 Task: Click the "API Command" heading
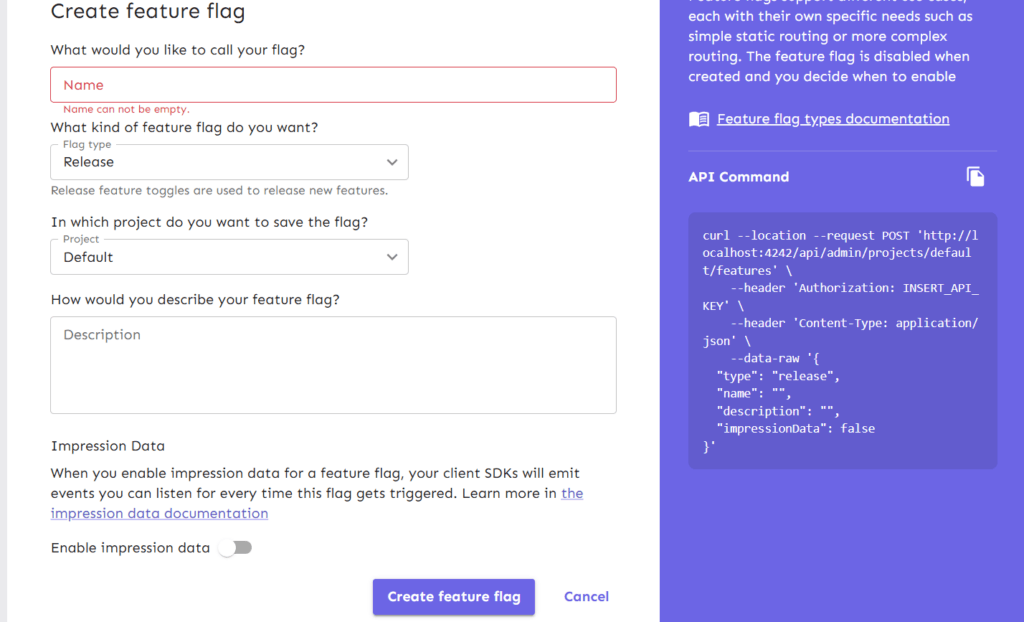pos(738,177)
